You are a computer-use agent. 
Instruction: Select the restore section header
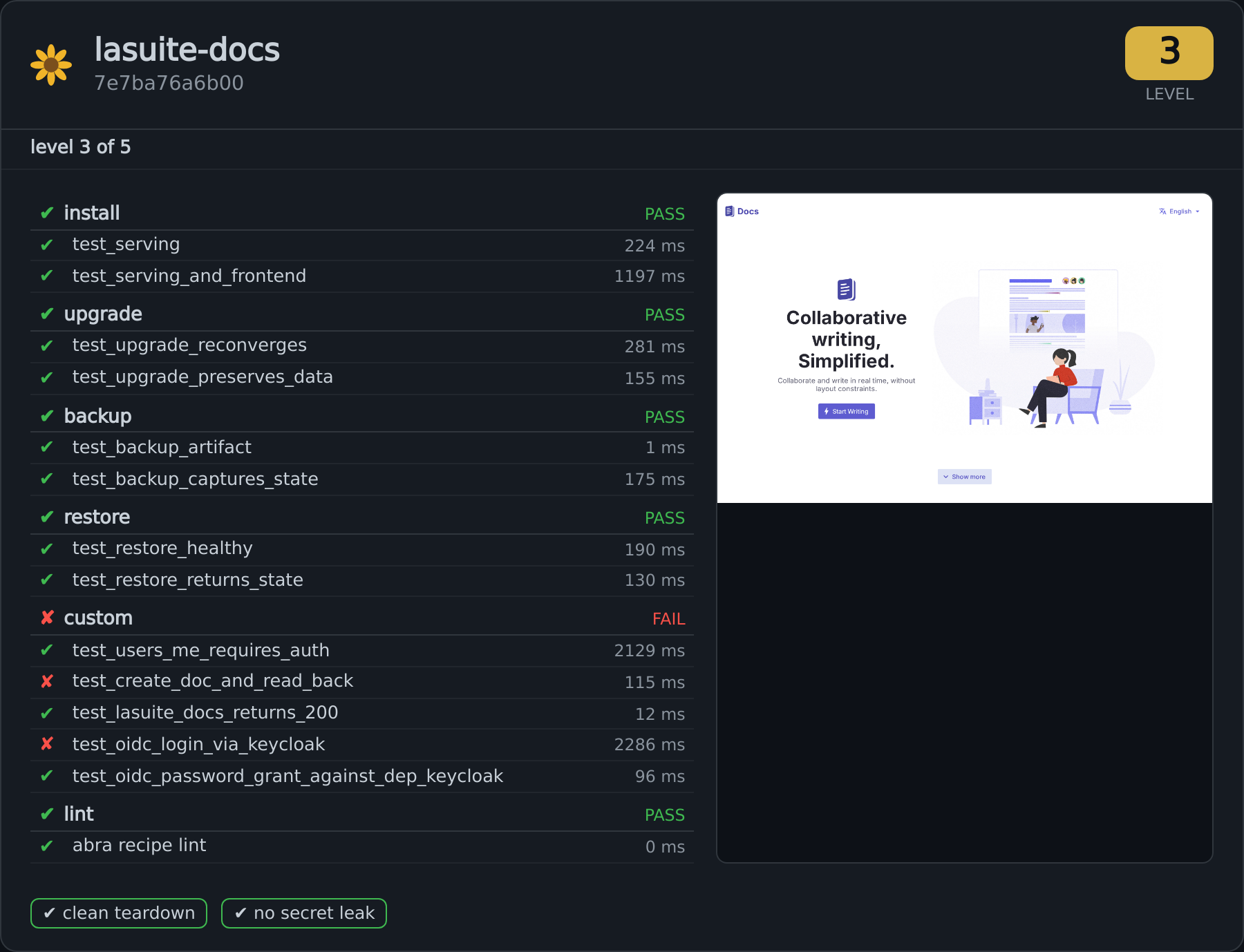pyautogui.click(x=362, y=517)
